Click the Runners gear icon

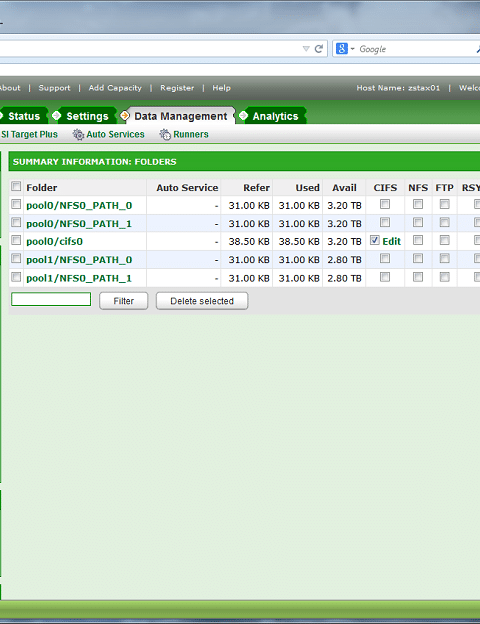coord(165,135)
